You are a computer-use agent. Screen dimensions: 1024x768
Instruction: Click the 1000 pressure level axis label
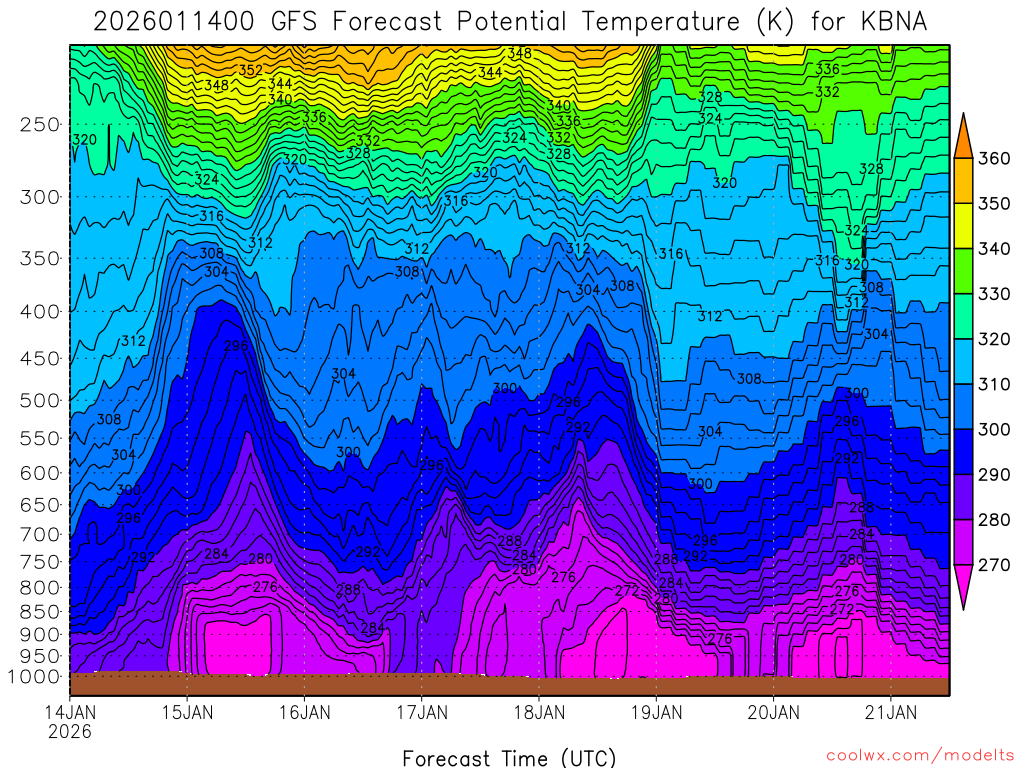click(33, 677)
